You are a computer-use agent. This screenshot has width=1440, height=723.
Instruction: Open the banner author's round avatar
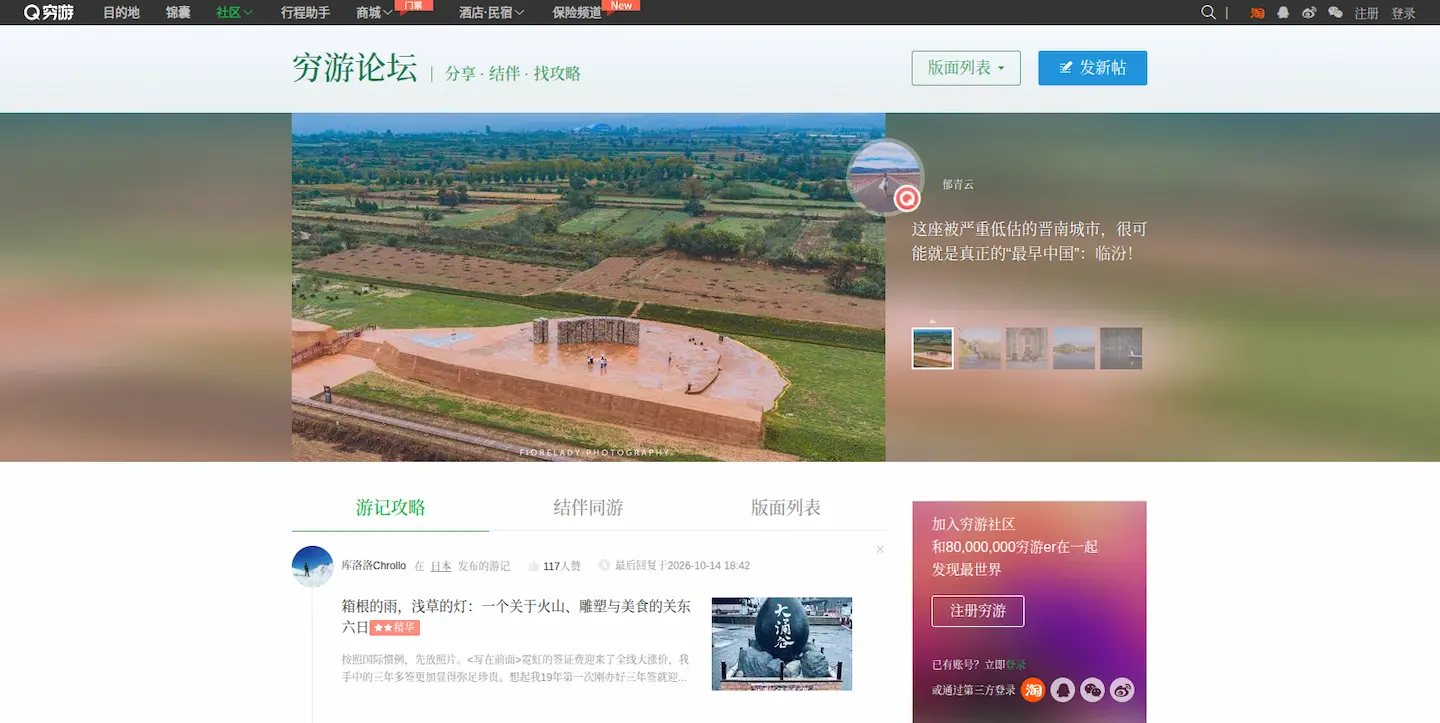pos(885,178)
